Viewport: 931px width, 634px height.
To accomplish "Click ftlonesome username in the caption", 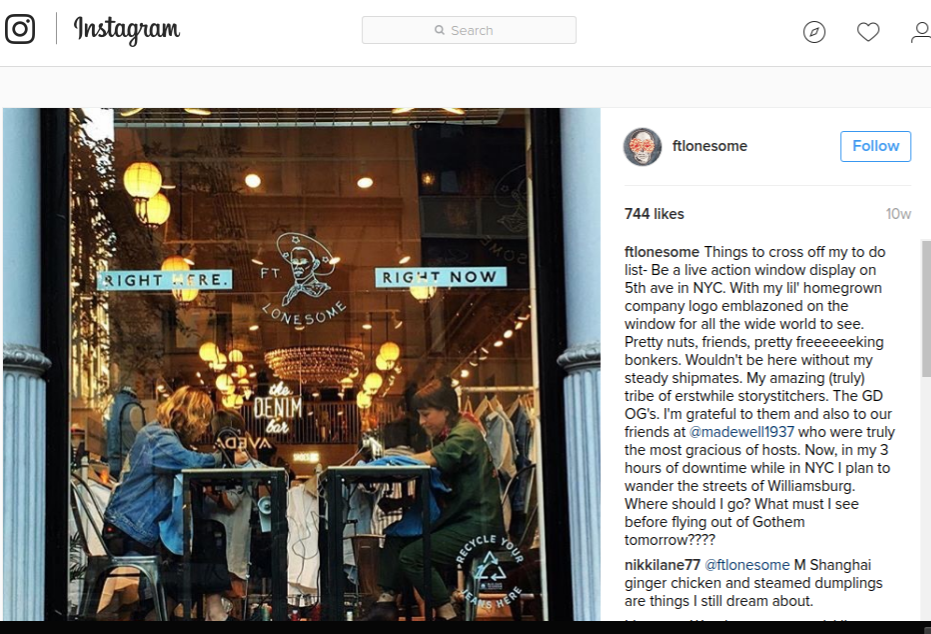I will tap(662, 252).
